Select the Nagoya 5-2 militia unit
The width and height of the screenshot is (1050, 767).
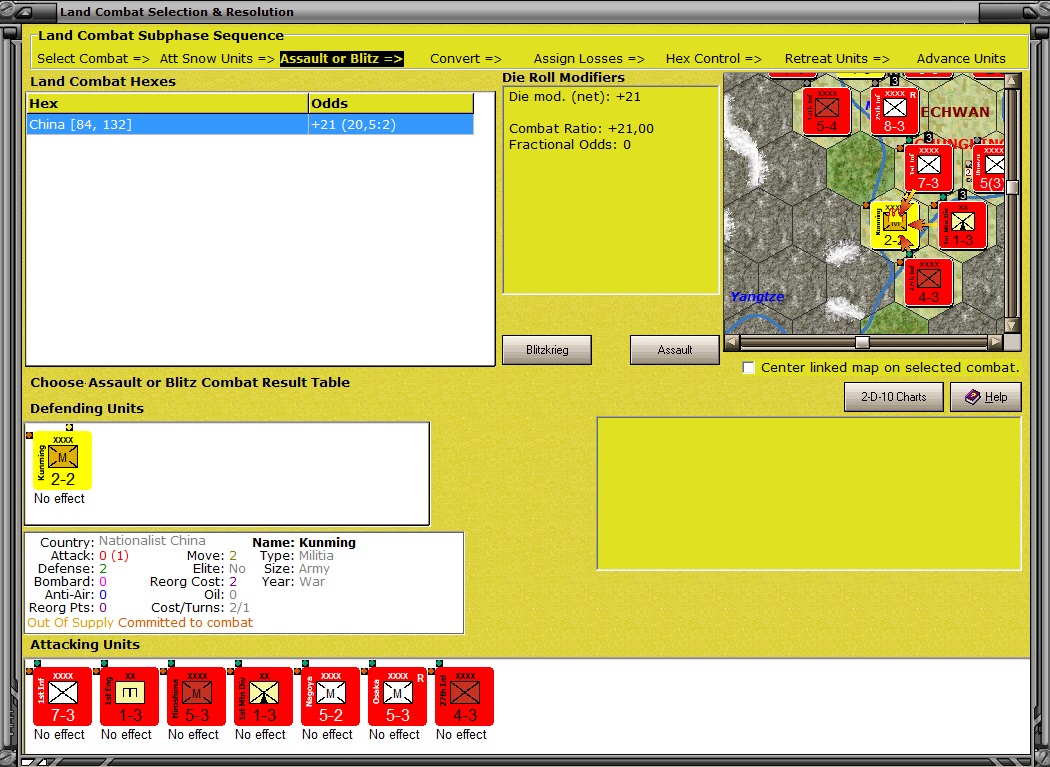[x=330, y=696]
